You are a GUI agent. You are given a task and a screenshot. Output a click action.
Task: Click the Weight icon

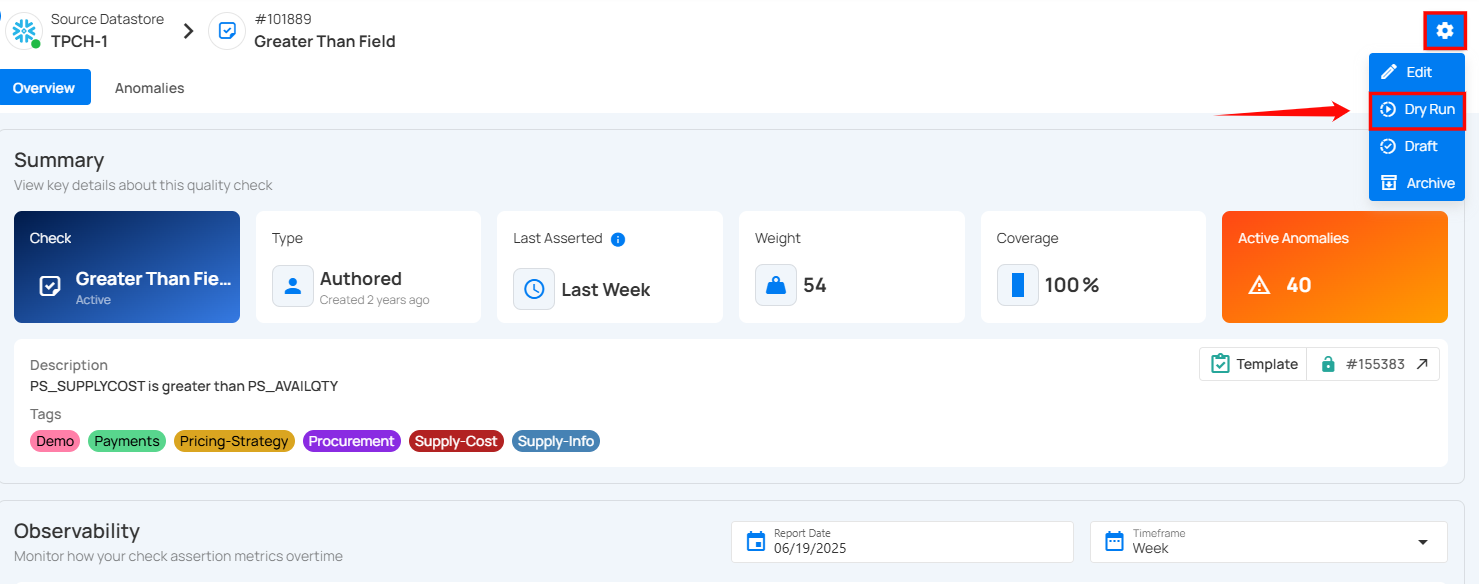[x=776, y=285]
